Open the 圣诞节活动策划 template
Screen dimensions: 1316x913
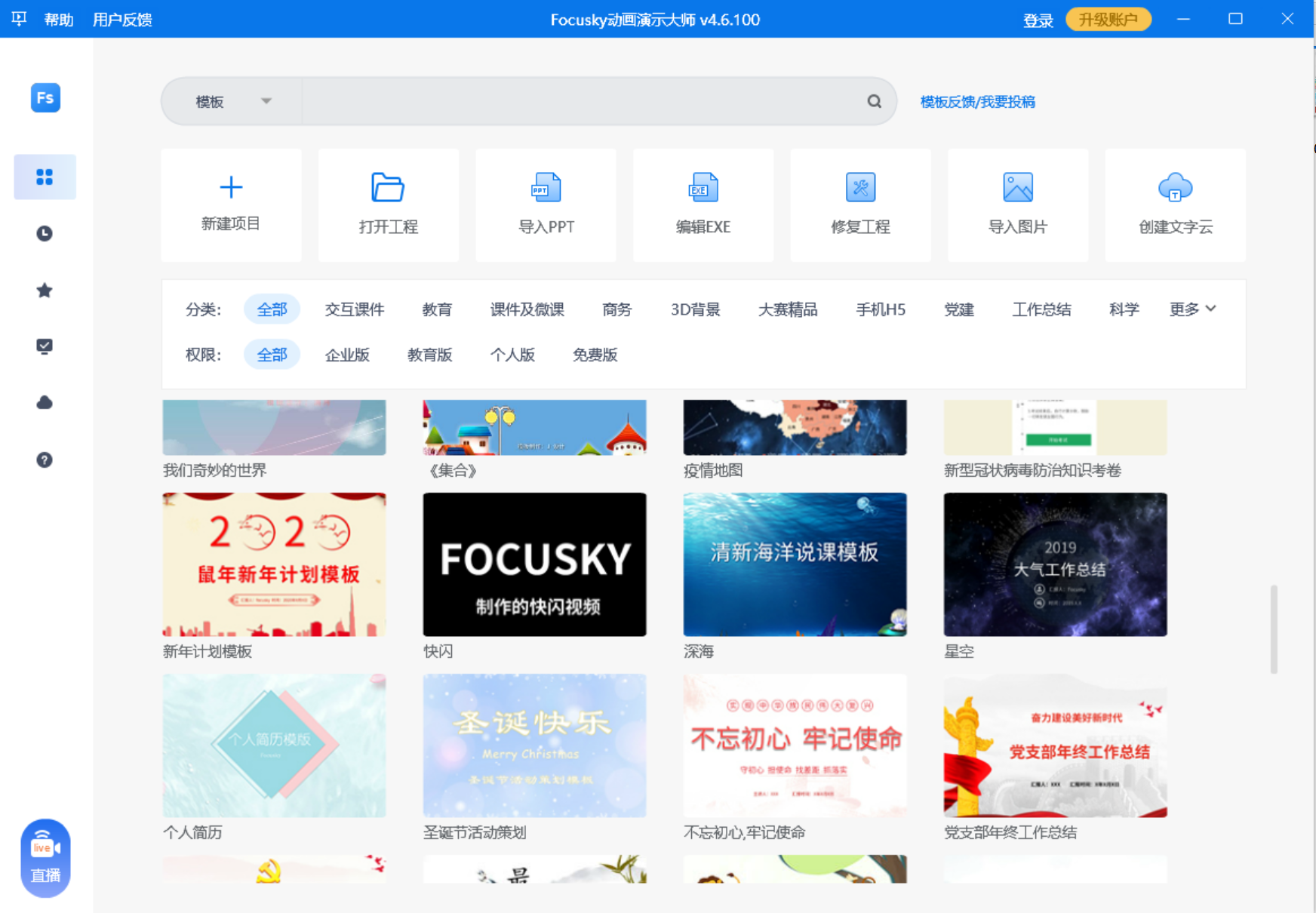534,745
